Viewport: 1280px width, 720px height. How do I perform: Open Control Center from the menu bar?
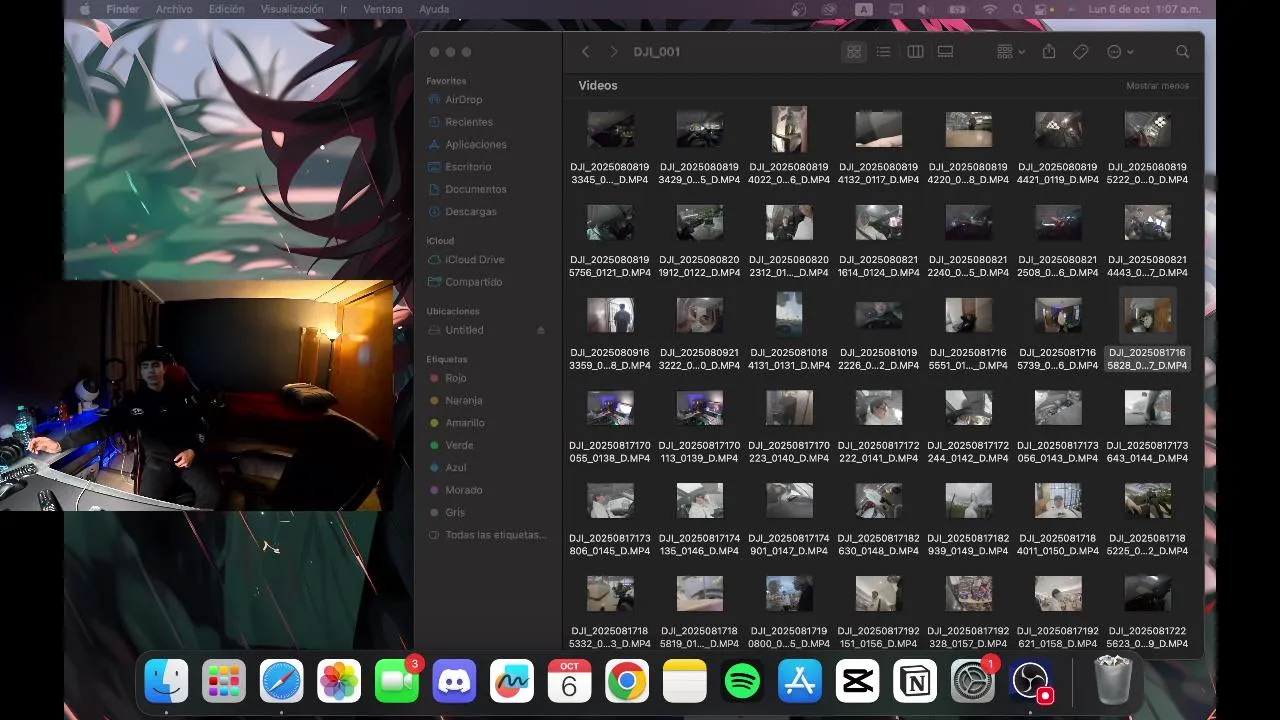pyautogui.click(x=1043, y=9)
